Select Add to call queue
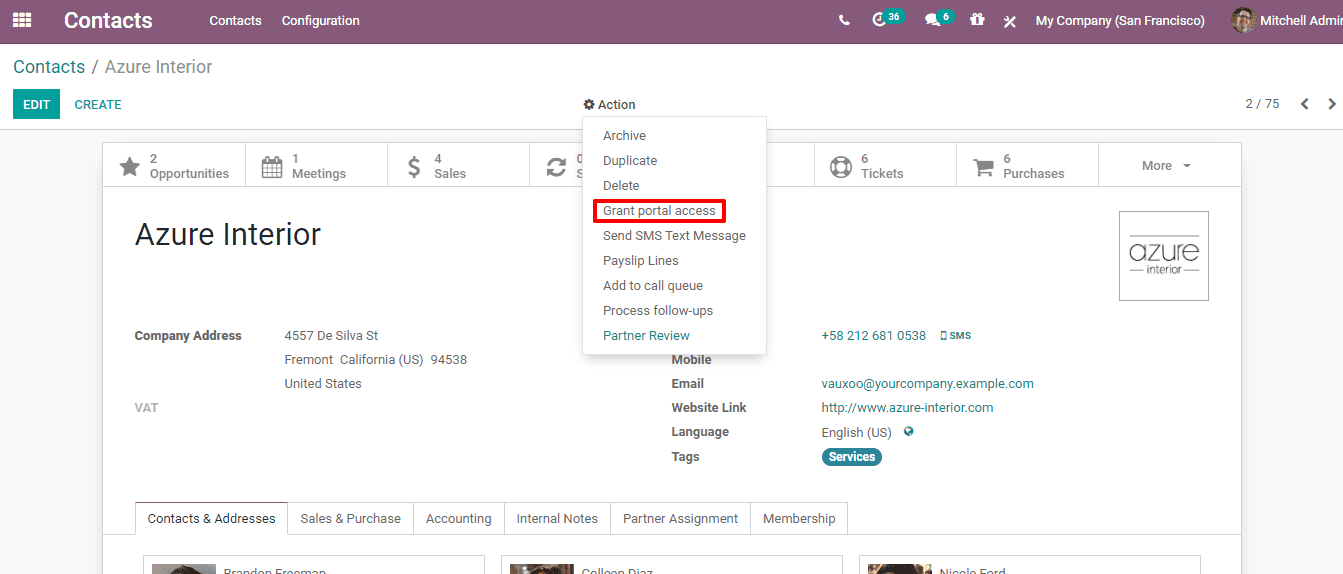Screen dimensions: 1343x574 (x=674, y=286)
